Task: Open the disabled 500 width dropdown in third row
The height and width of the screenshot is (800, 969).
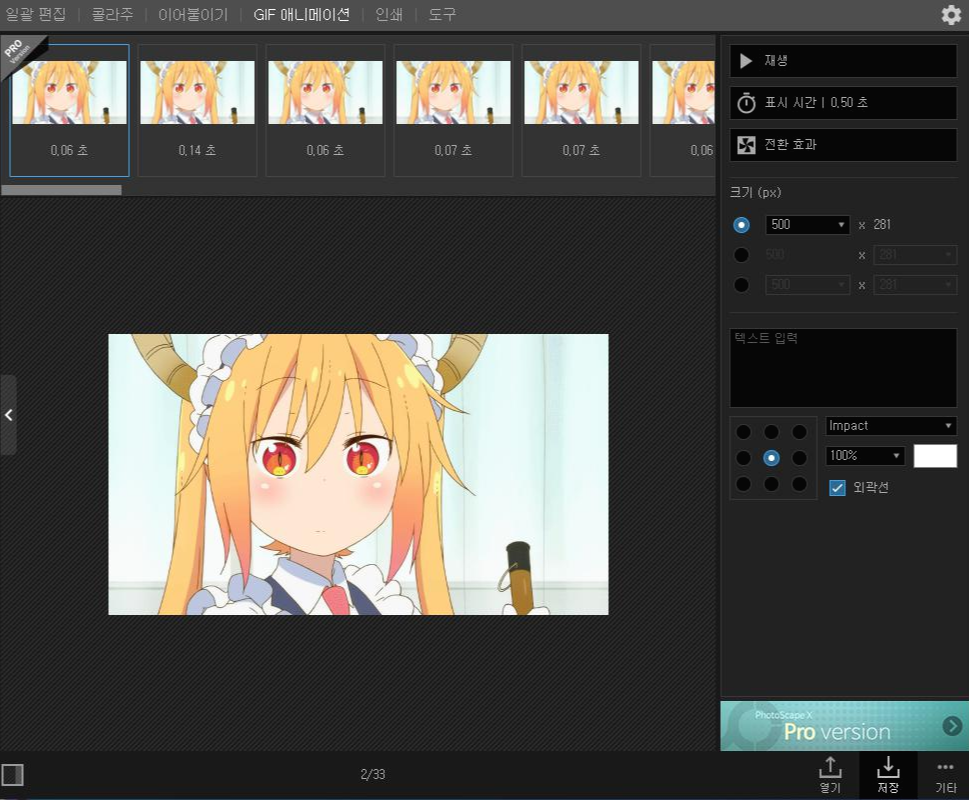Action: [807, 285]
